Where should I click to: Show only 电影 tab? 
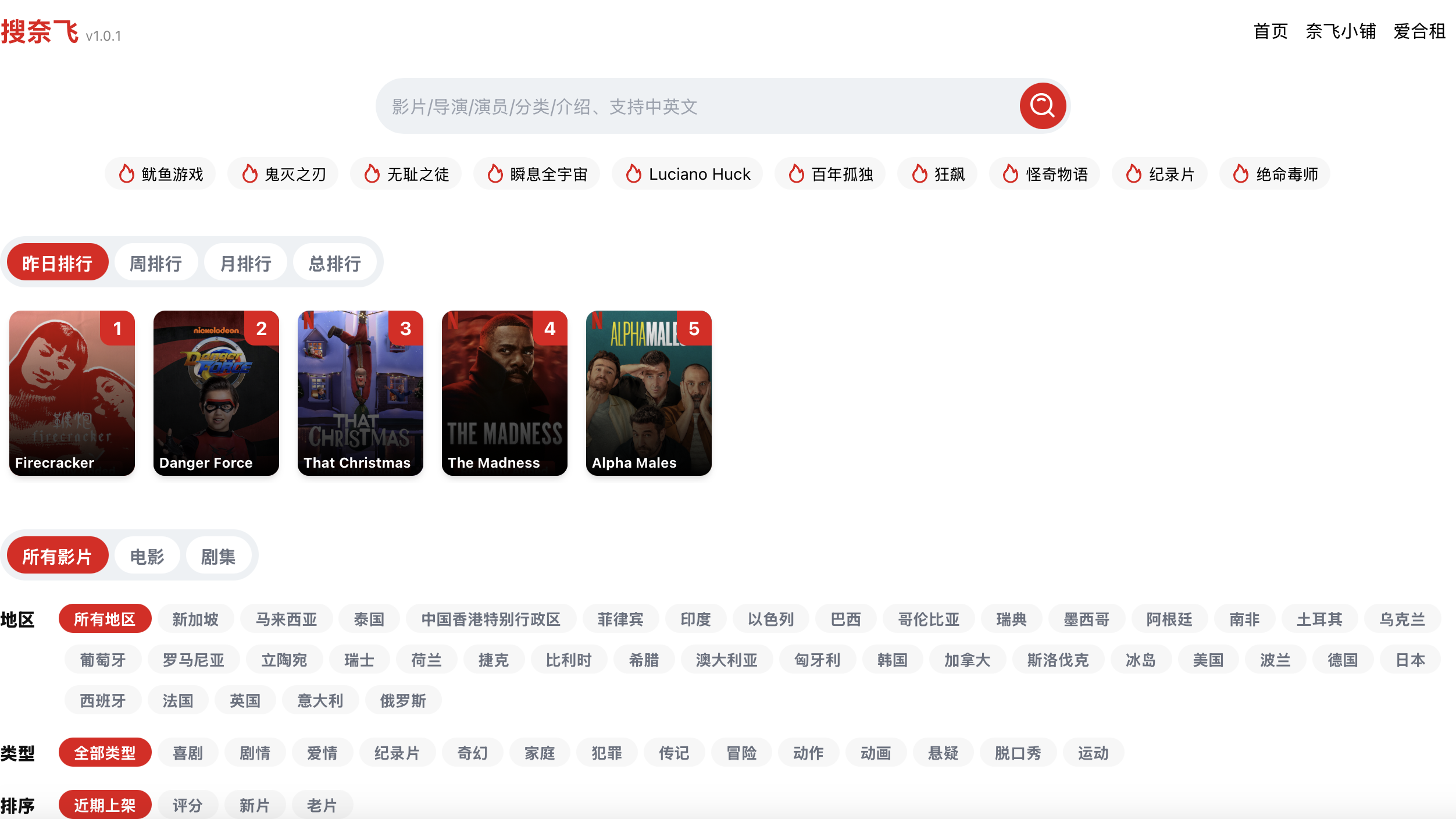point(147,557)
